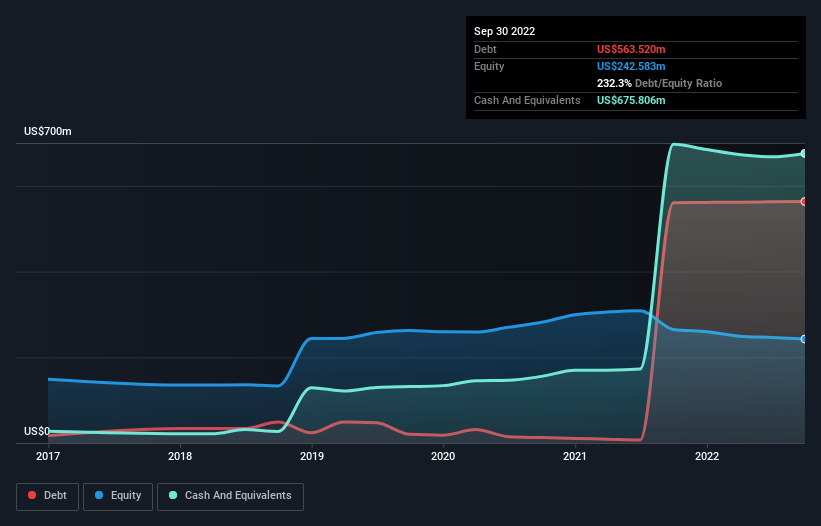Viewport: 821px width, 526px height.
Task: Click the red Debt endpoint marker
Action: click(x=804, y=202)
